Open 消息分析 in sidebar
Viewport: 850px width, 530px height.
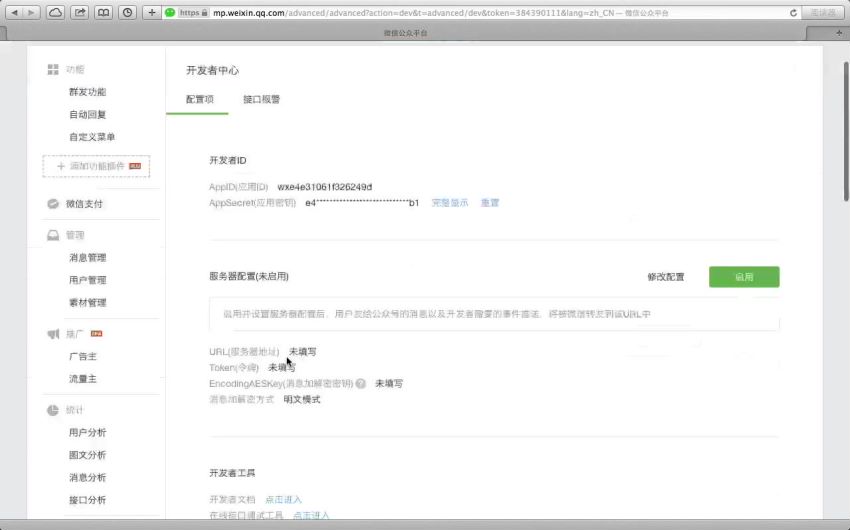click(x=87, y=478)
